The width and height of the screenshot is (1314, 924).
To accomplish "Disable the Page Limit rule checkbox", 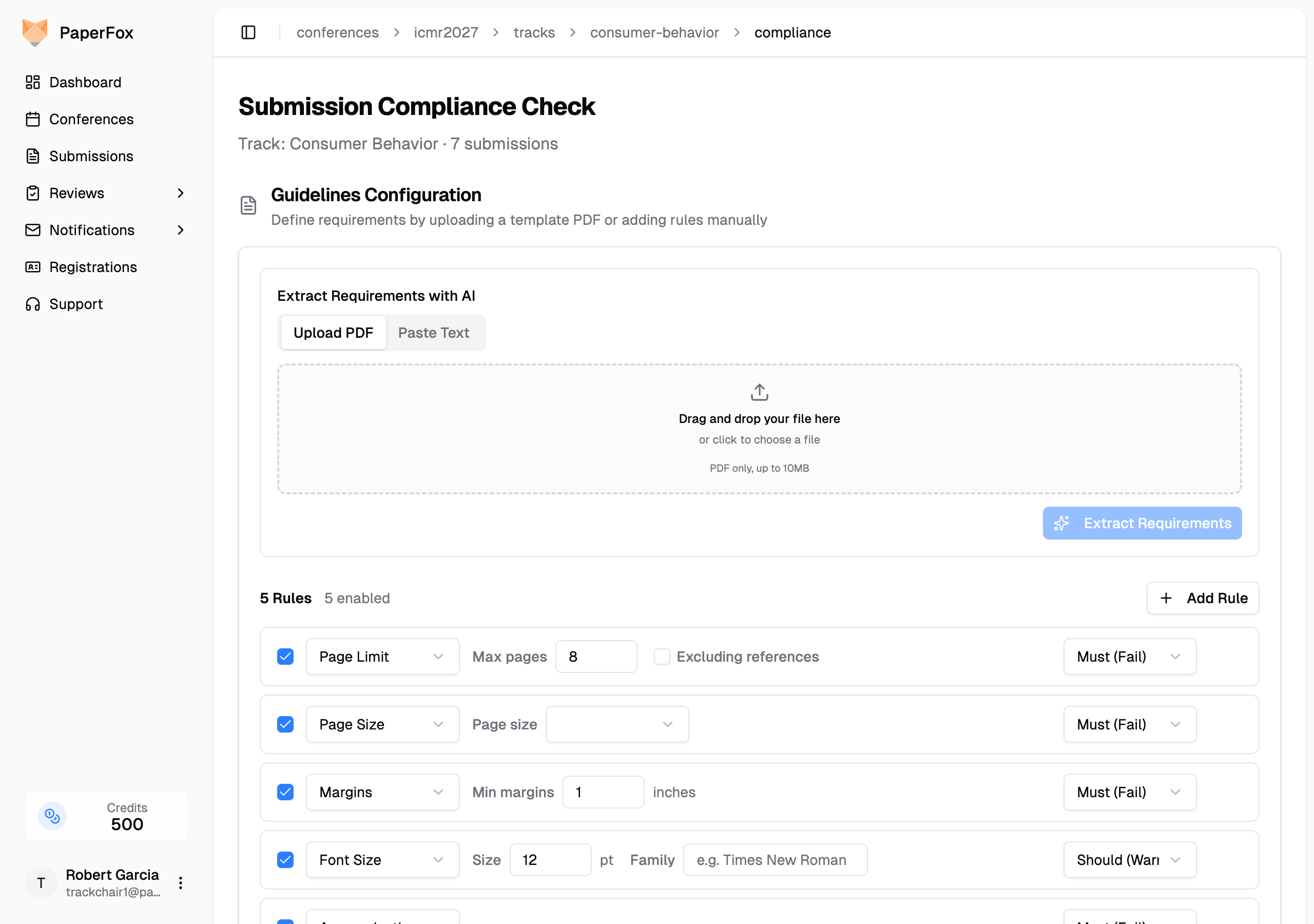I will click(285, 657).
